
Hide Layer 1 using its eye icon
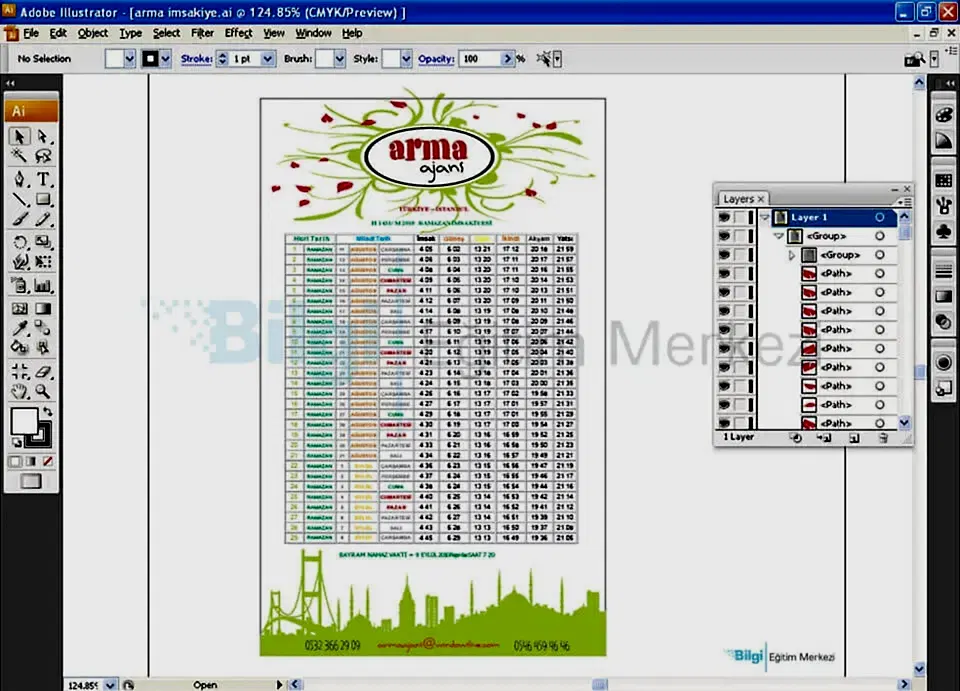725,217
